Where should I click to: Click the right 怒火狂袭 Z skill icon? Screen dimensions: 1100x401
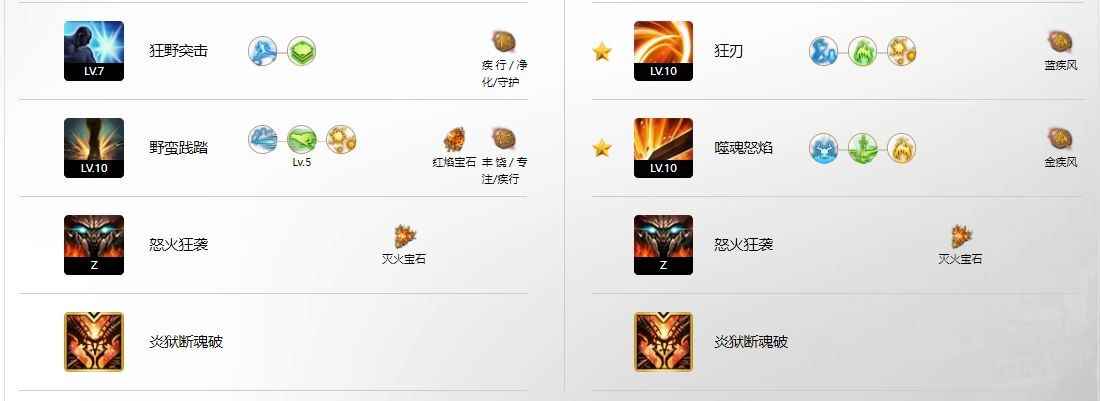664,245
